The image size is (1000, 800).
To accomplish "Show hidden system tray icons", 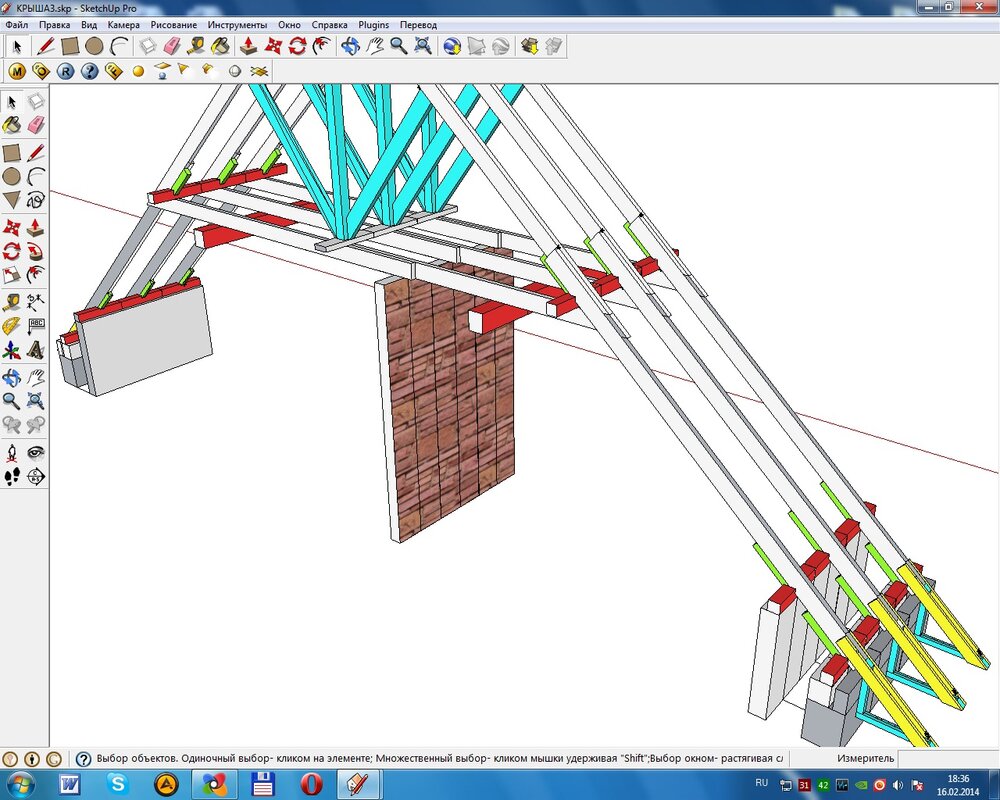I will 785,784.
